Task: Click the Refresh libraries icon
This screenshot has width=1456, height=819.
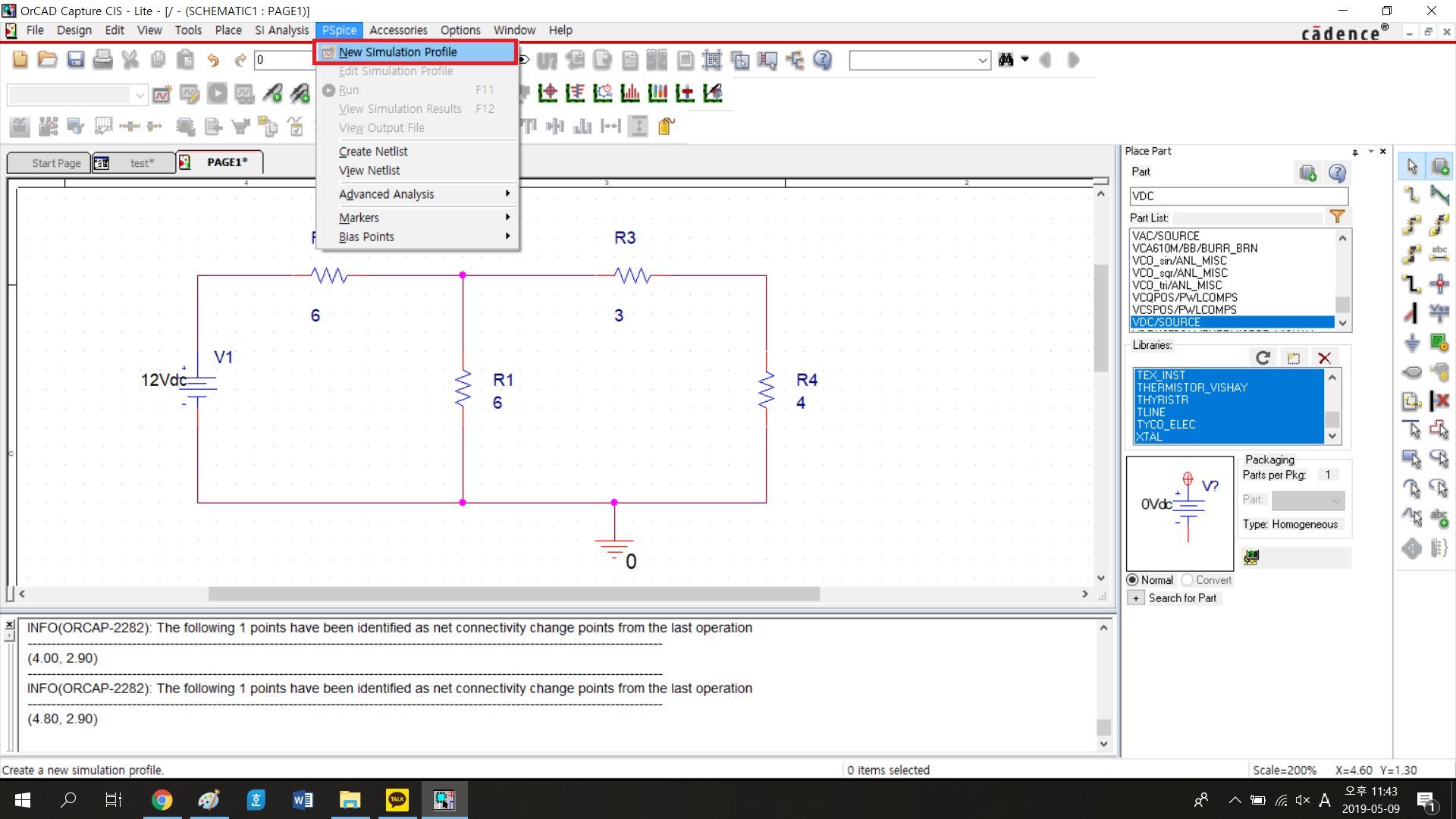Action: point(1263,358)
